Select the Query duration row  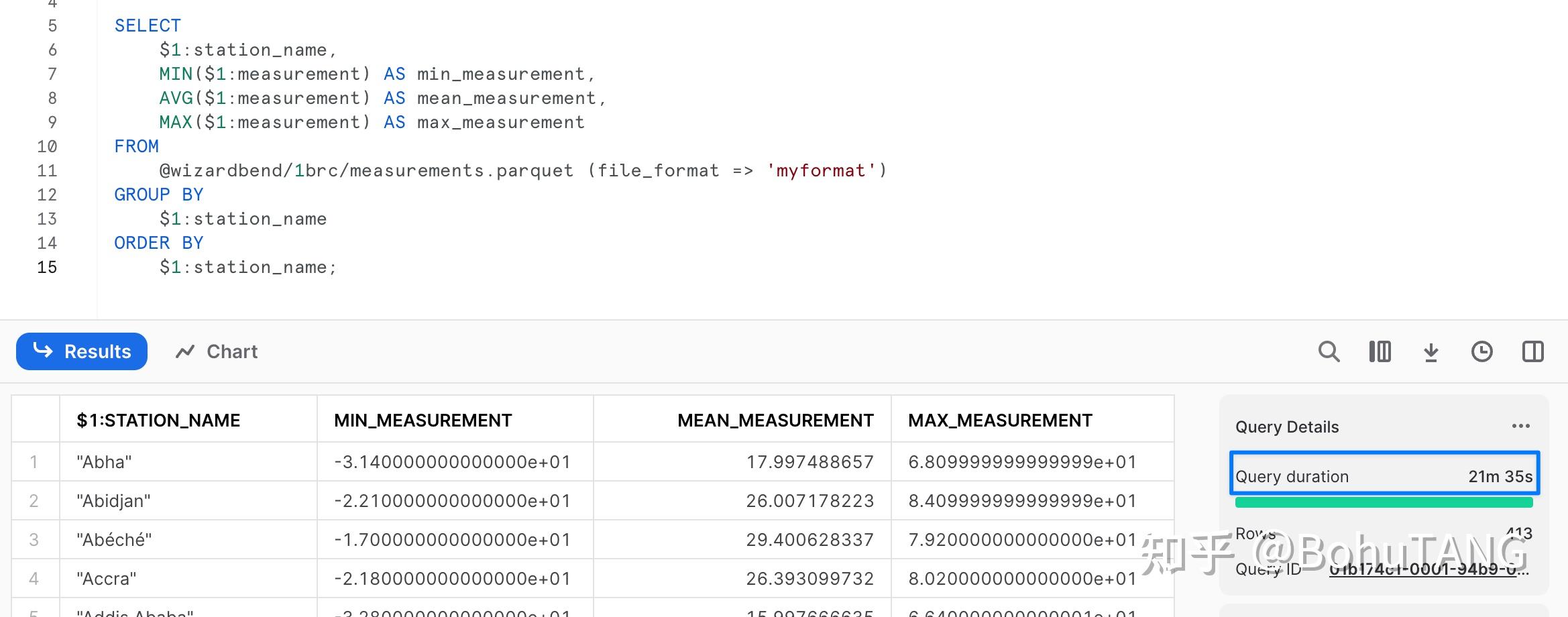coord(1384,476)
